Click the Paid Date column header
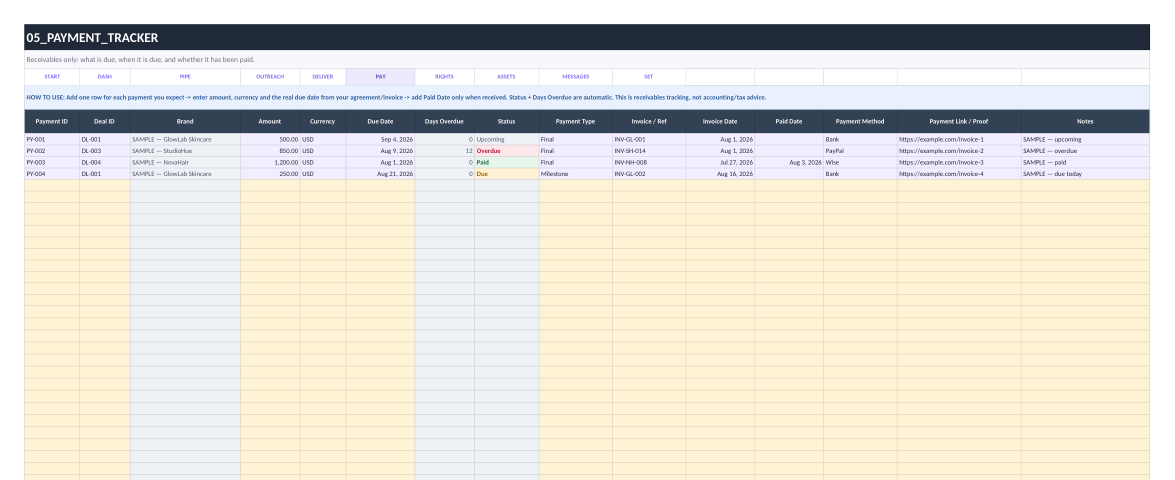 (789, 121)
